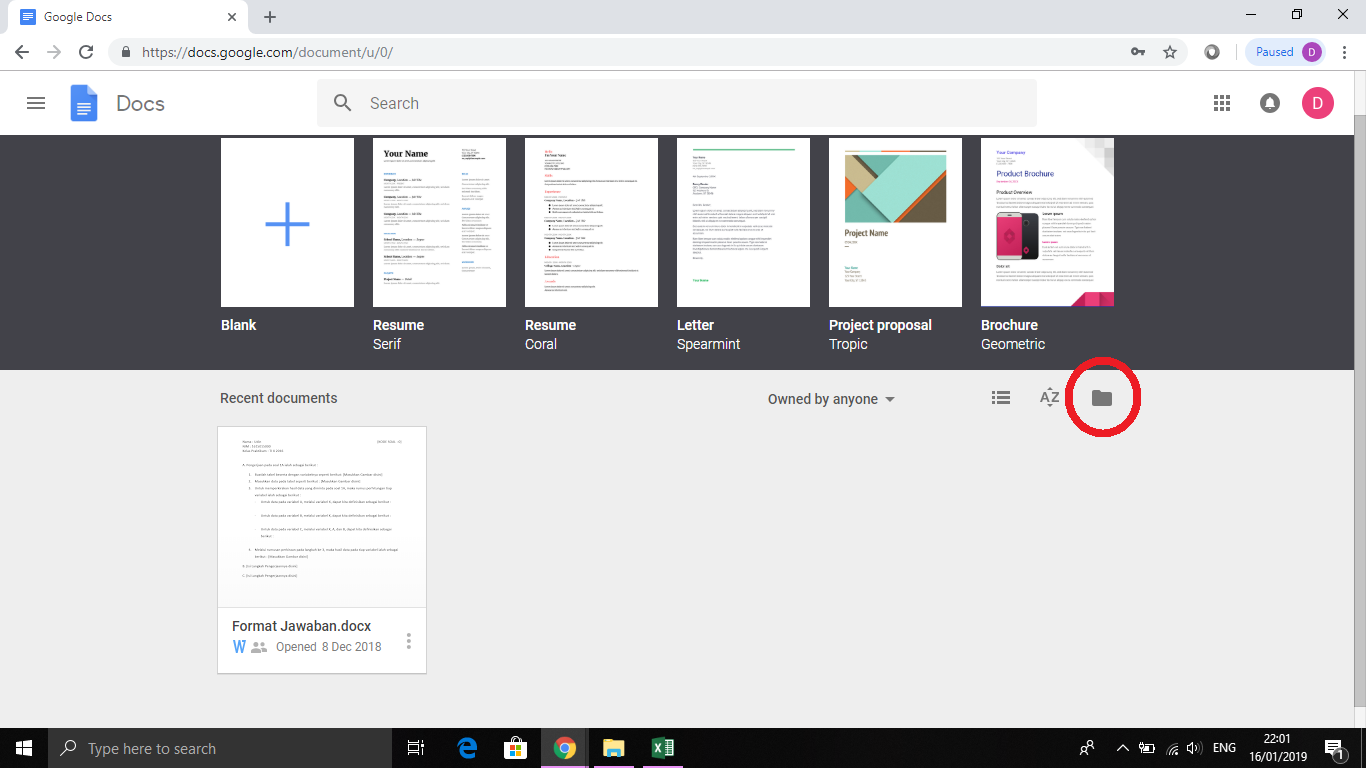Screen dimensions: 1366x768
Task: Open the Google account avatar D
Action: pyautogui.click(x=1318, y=103)
